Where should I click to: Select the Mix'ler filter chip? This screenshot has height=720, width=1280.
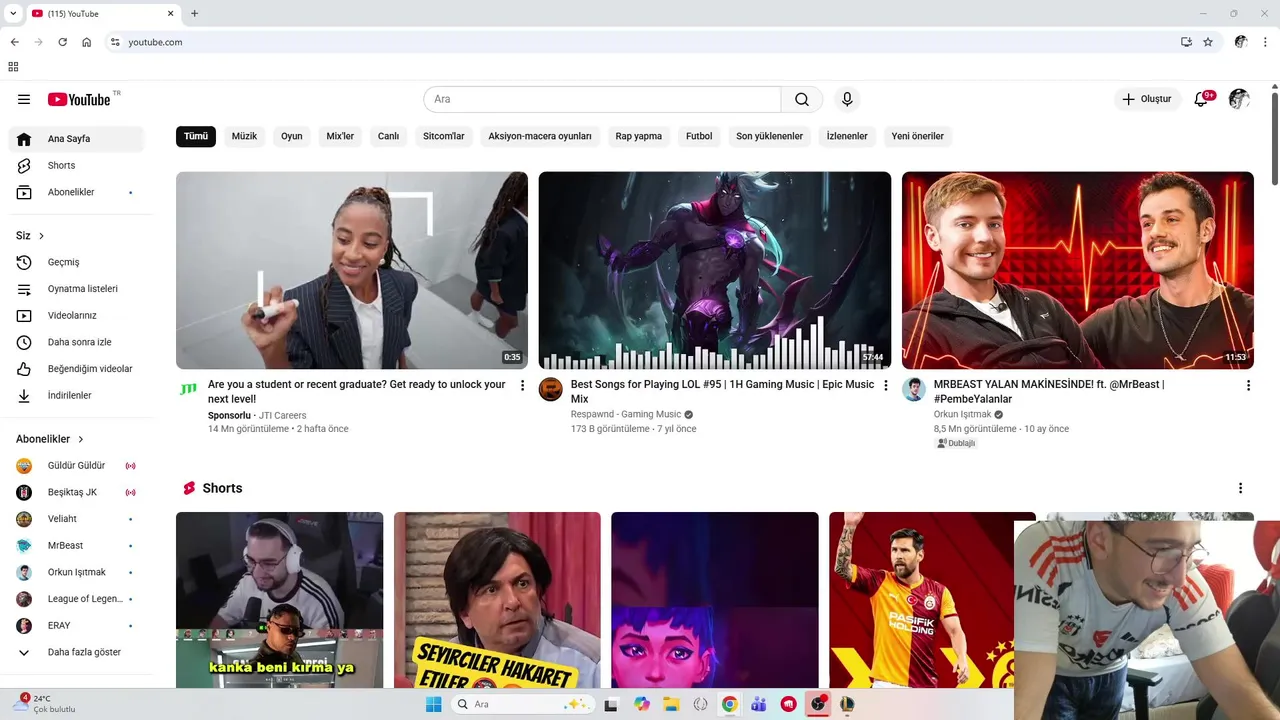tap(341, 136)
